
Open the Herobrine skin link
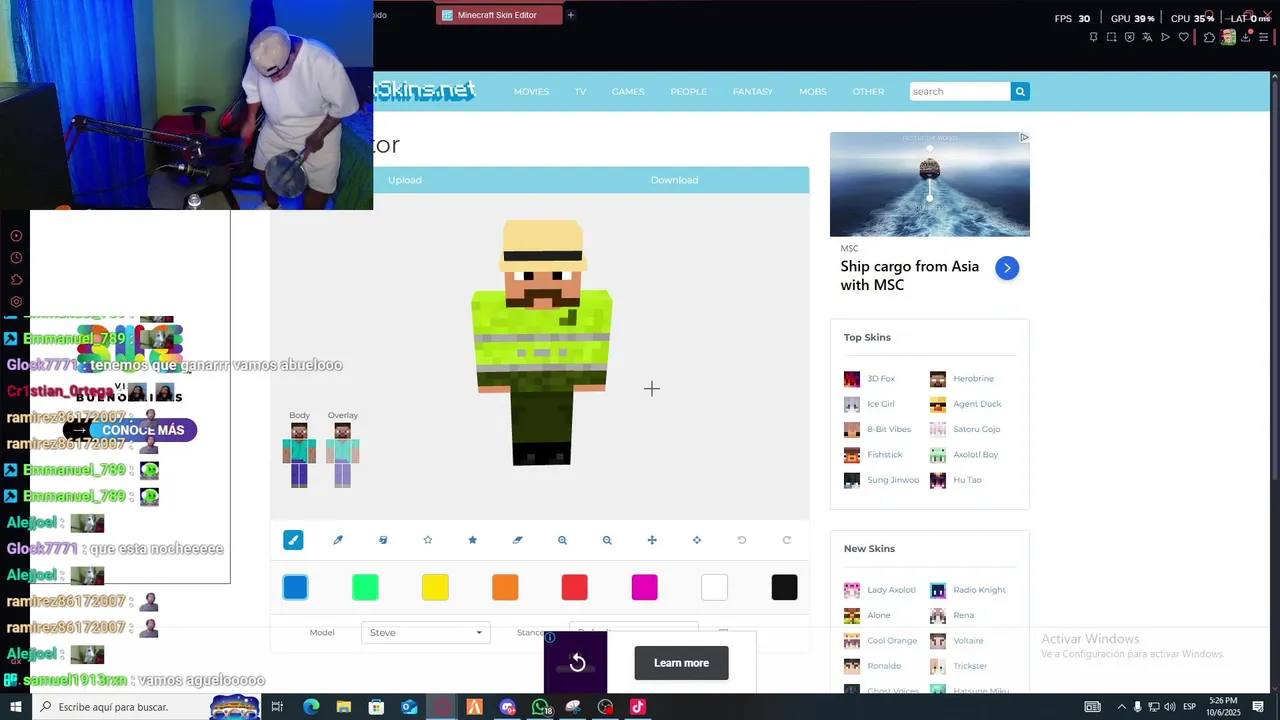tap(973, 379)
